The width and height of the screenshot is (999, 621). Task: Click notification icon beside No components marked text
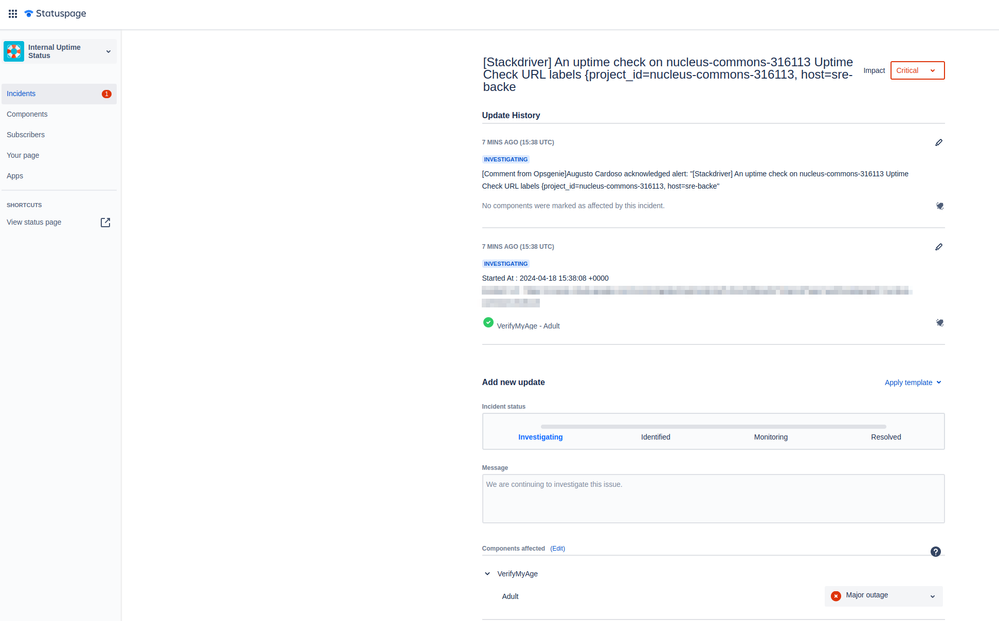coord(940,206)
